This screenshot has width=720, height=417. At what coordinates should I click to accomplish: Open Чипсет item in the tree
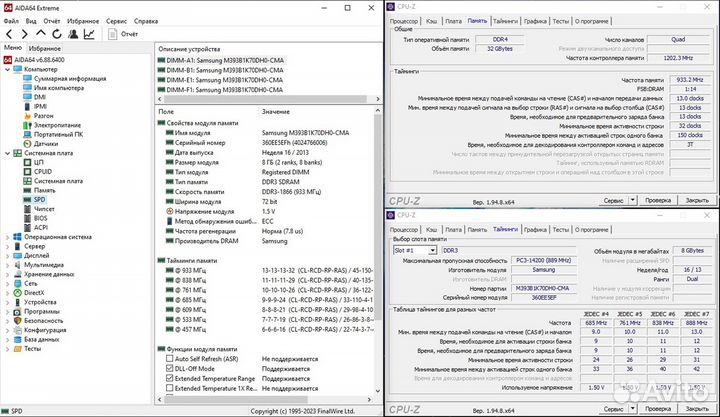(44, 208)
